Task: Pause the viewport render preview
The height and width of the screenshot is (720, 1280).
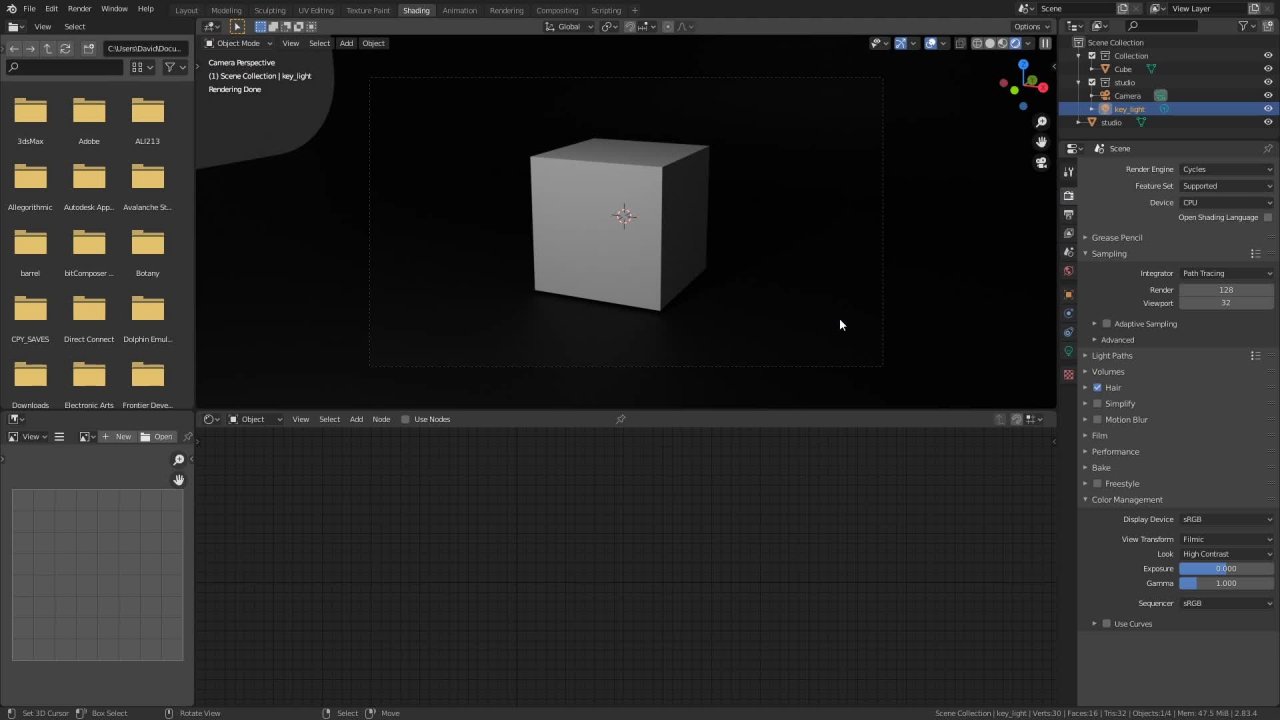Action: tap(1045, 43)
